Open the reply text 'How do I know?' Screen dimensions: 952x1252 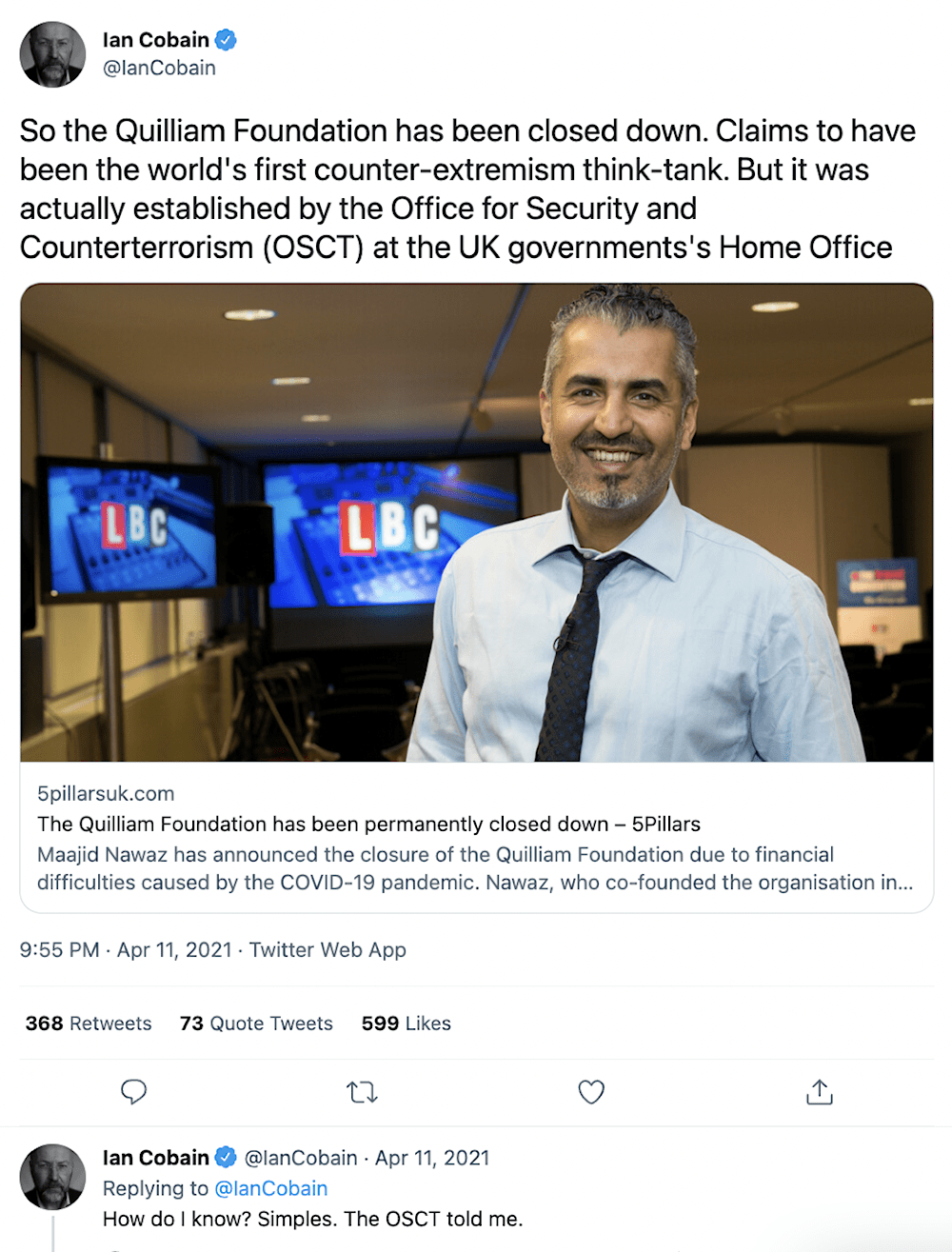tap(312, 1219)
